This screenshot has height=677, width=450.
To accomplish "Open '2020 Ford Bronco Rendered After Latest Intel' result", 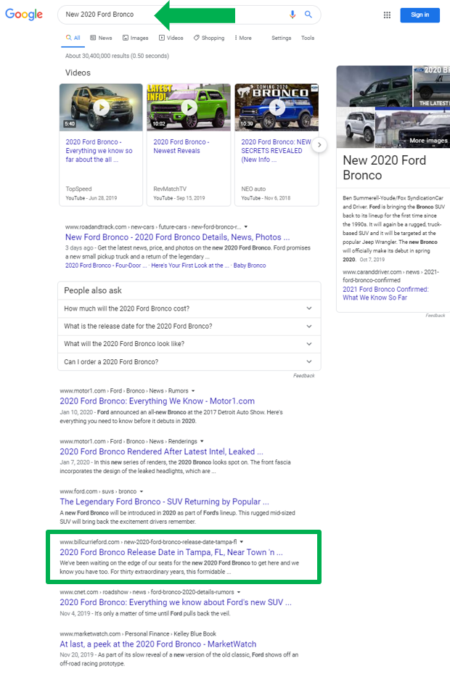I will 161,452.
